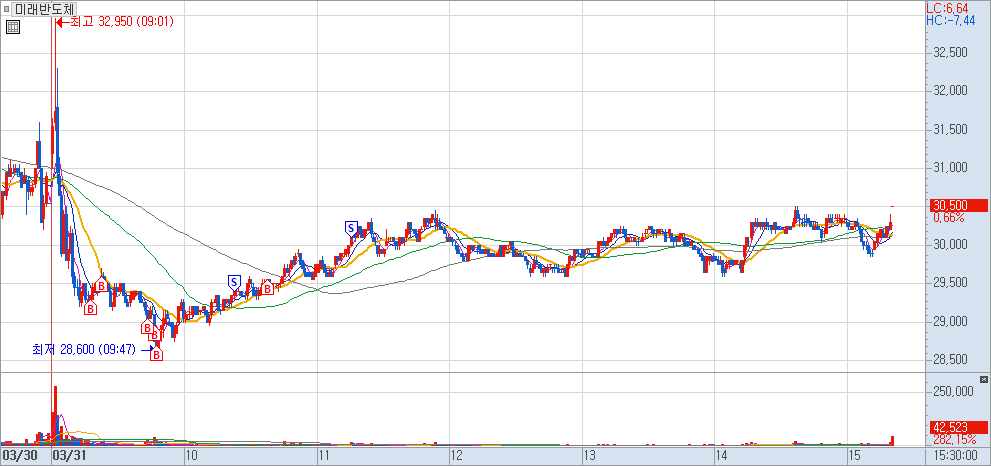991x466 pixels.
Task: Click the 최저 28,600 (09:47) low marker
Action: 92,349
